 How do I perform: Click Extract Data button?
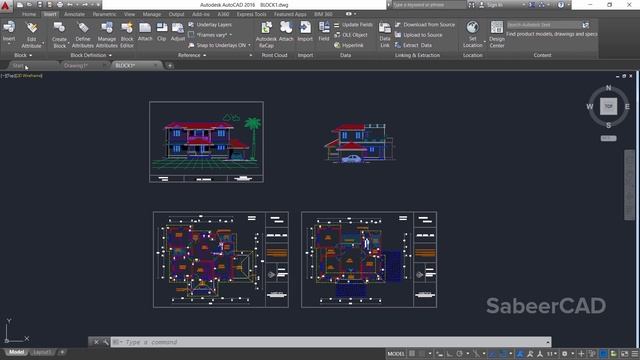point(413,45)
